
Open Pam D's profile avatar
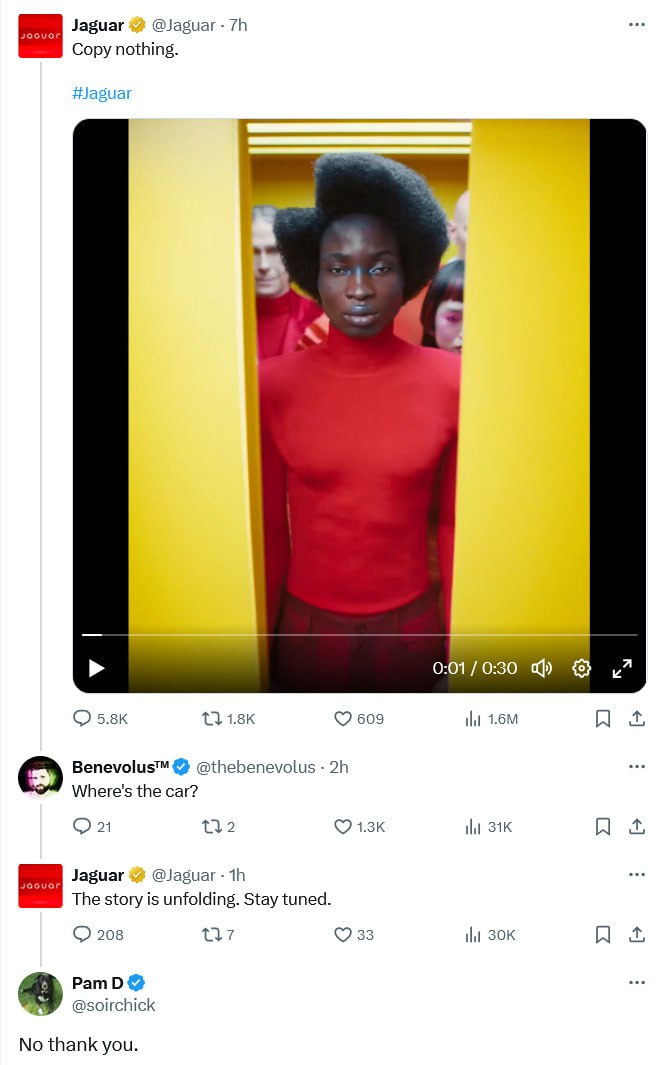tap(40, 994)
